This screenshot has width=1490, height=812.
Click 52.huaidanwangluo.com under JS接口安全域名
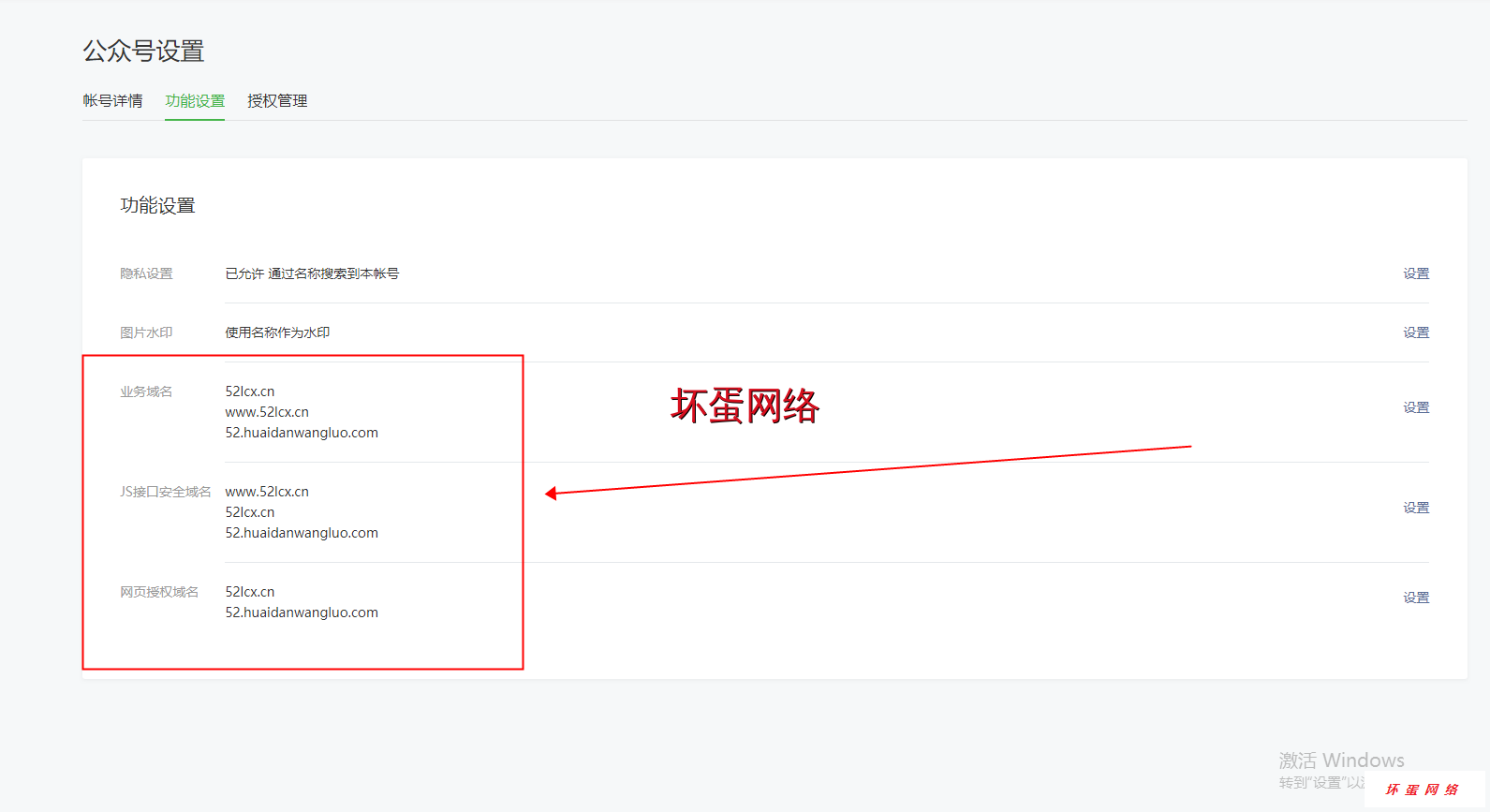coord(302,533)
